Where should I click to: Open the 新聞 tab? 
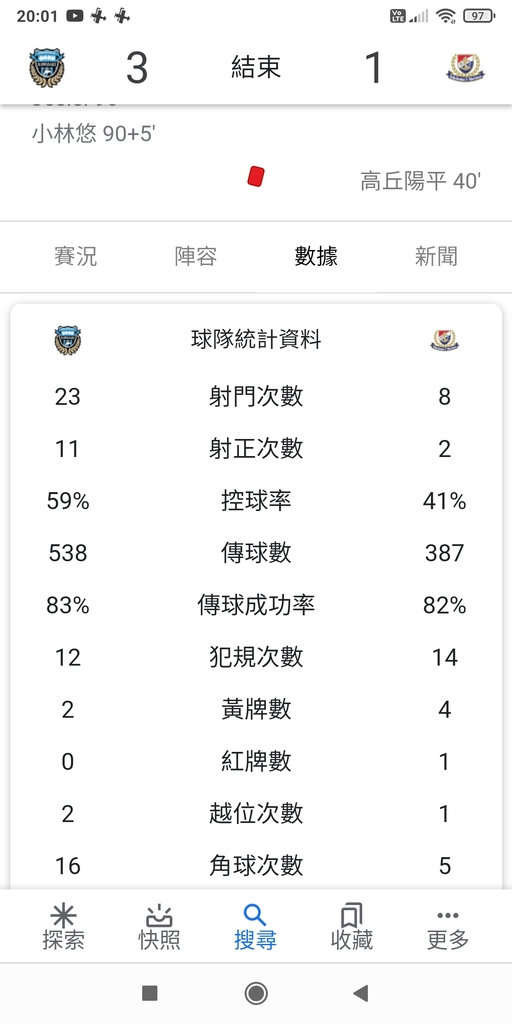click(x=436, y=256)
